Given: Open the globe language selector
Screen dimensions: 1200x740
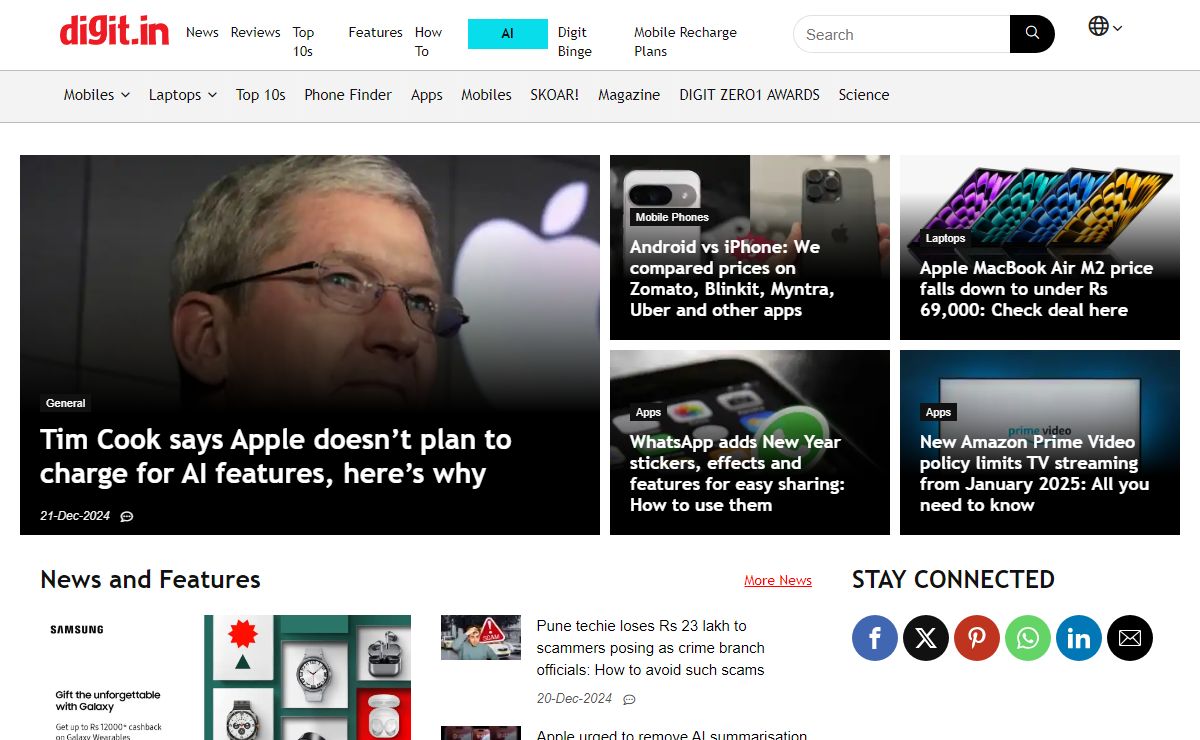Looking at the screenshot, I should 1105,27.
